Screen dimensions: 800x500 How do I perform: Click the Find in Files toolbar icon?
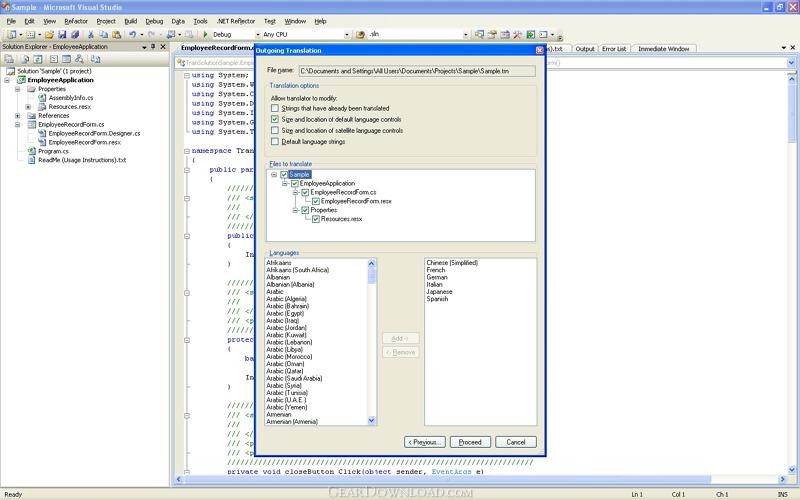point(360,34)
